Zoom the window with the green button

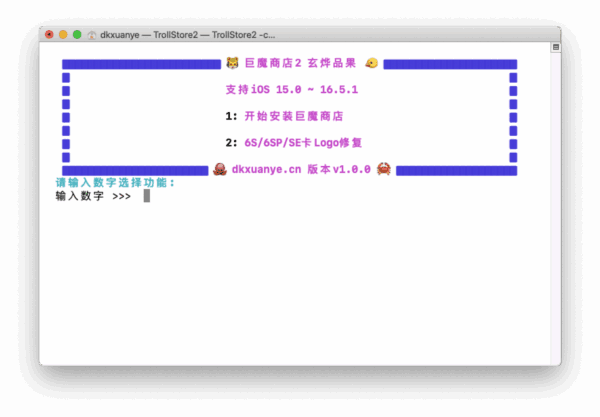click(x=77, y=34)
